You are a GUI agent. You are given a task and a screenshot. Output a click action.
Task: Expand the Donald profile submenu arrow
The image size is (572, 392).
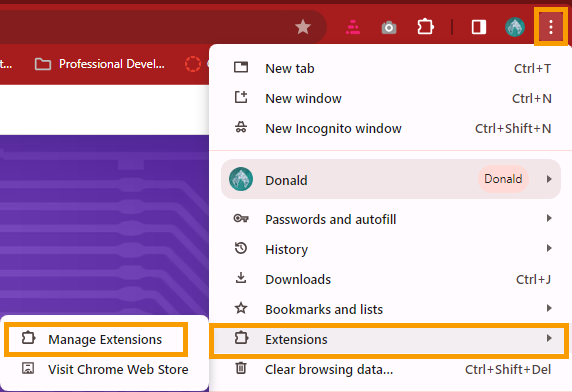click(x=549, y=179)
